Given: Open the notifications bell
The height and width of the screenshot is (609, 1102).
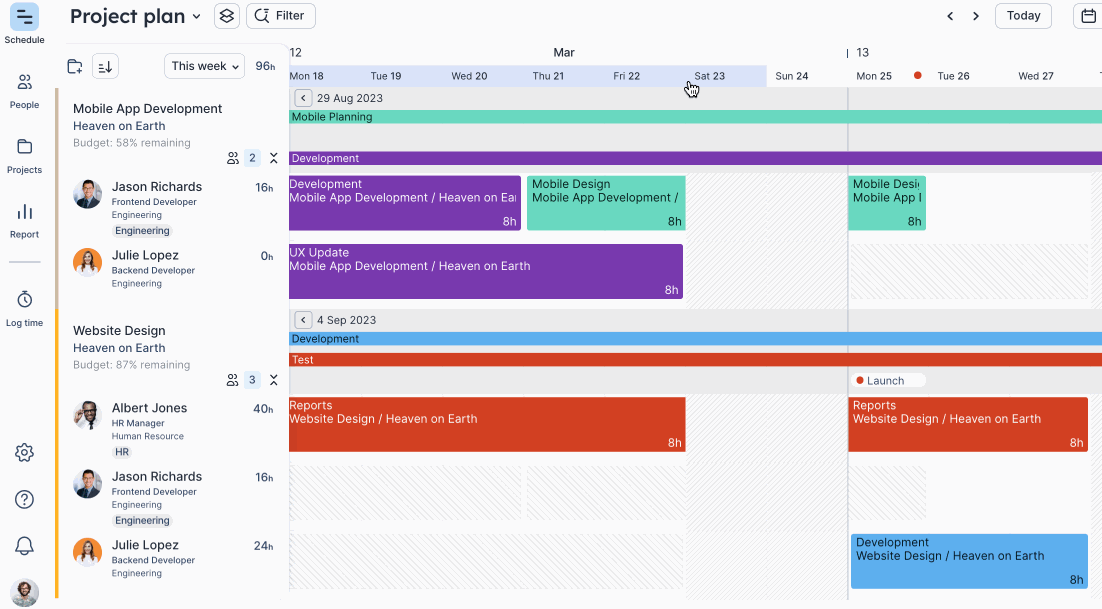Looking at the screenshot, I should click(25, 546).
